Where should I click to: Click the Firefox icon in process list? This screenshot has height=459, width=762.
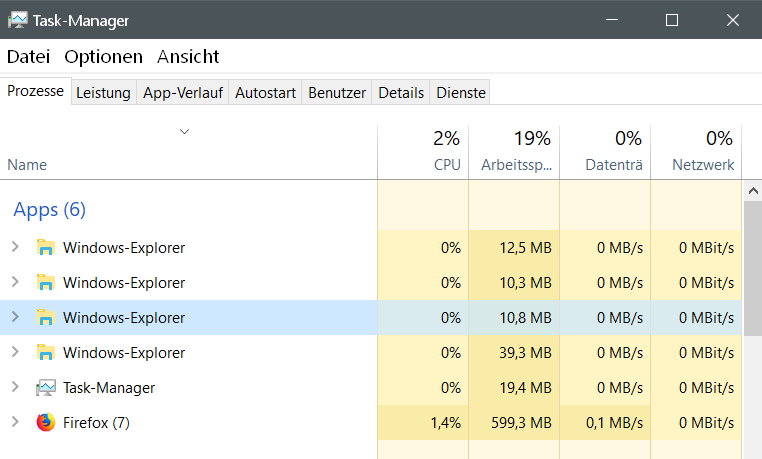coord(46,422)
